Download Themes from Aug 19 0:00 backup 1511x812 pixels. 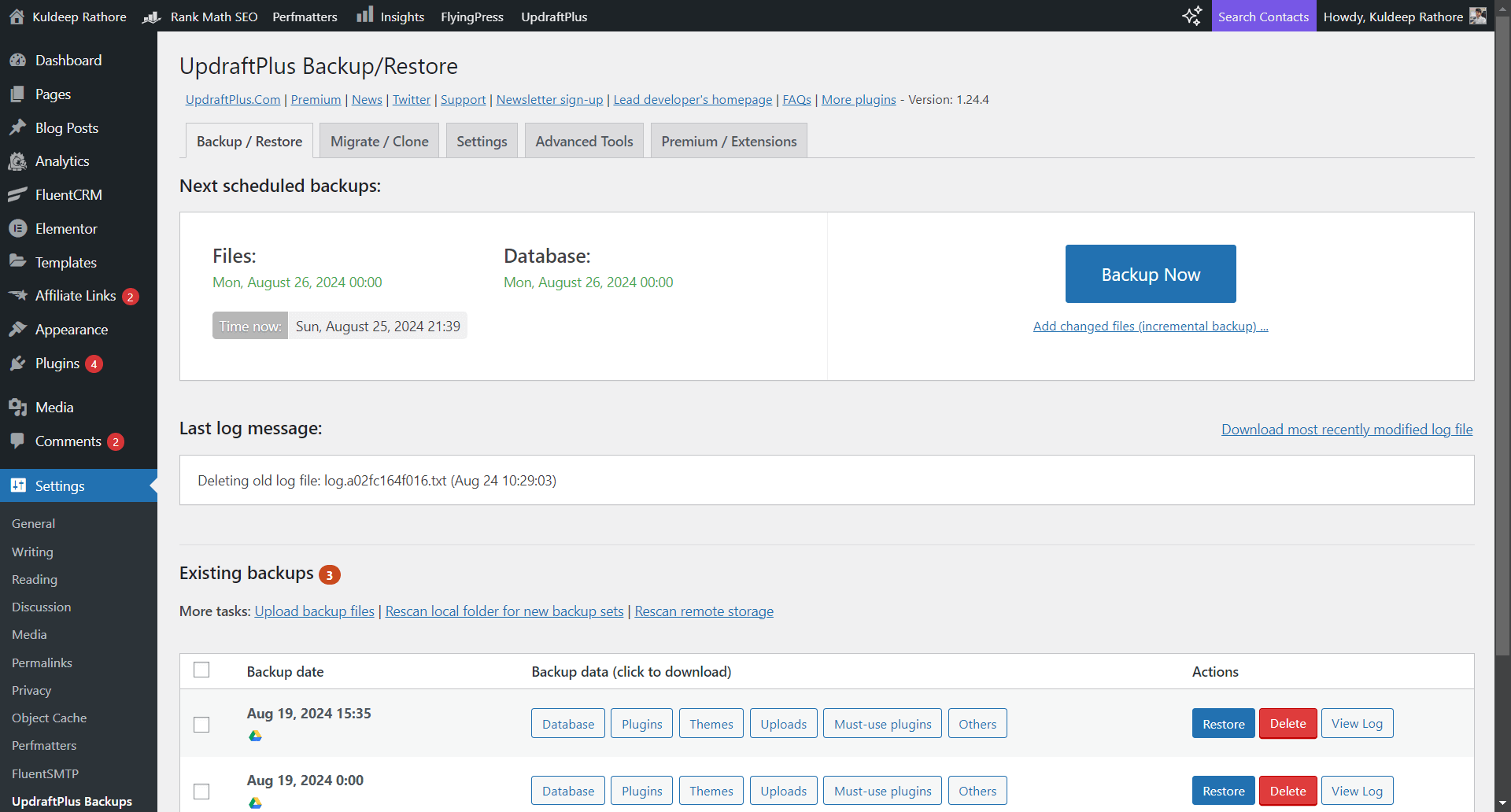pos(711,791)
